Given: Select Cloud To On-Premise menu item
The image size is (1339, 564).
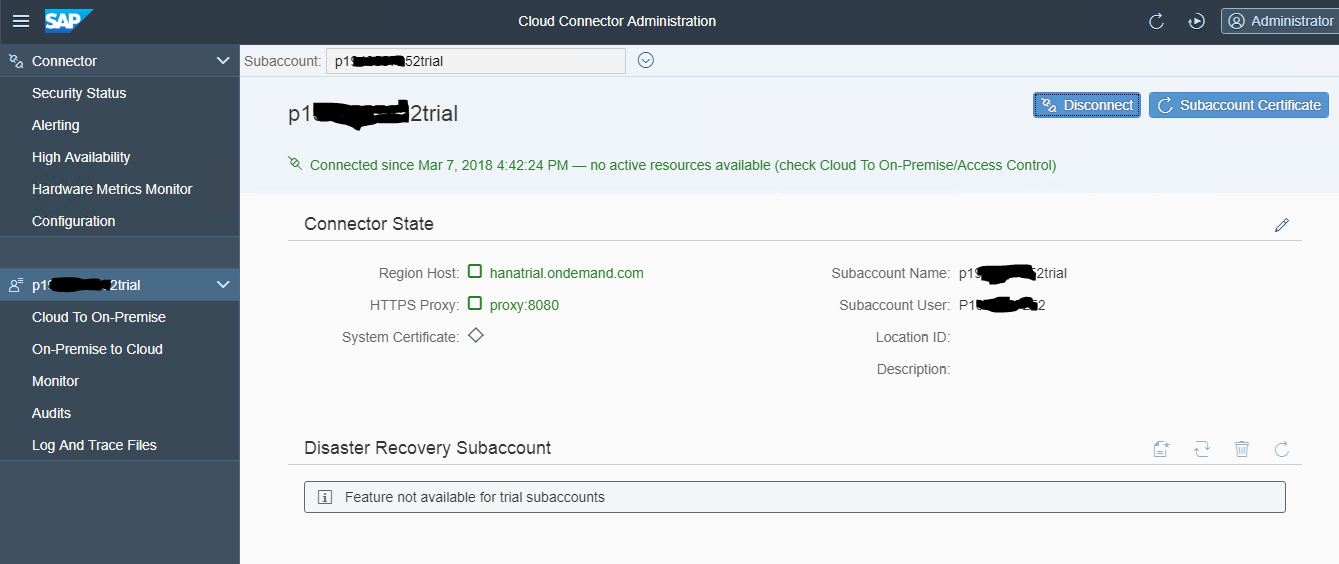Looking at the screenshot, I should click(x=99, y=317).
